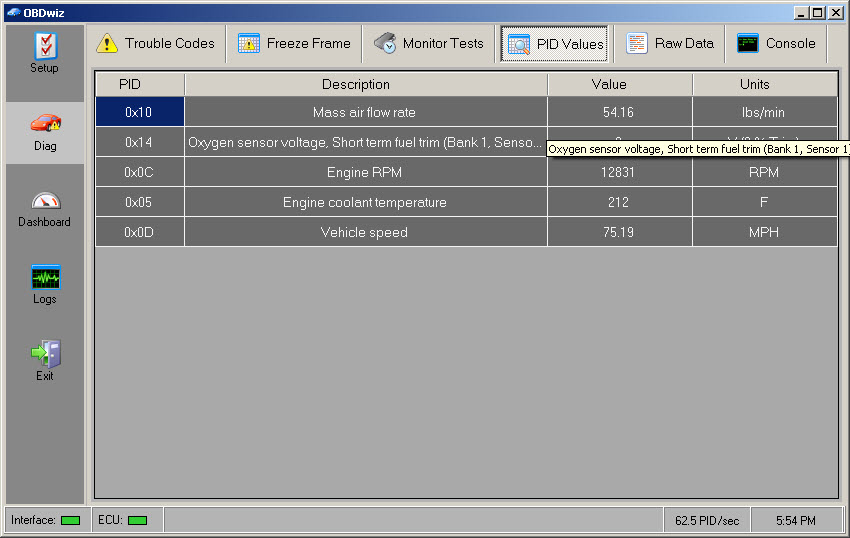850x538 pixels.
Task: Click the green ECU status indicator
Action: (x=137, y=520)
